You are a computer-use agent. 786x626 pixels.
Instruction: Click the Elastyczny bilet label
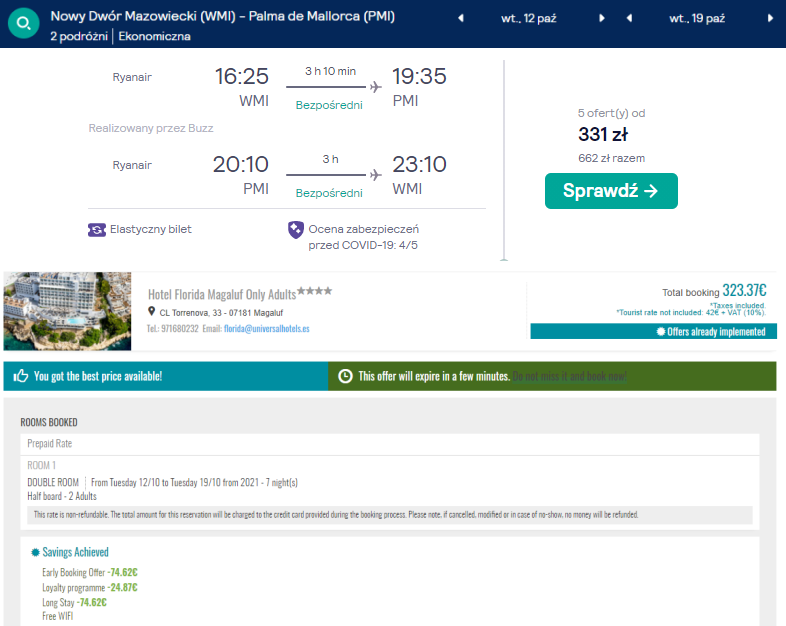click(x=150, y=229)
